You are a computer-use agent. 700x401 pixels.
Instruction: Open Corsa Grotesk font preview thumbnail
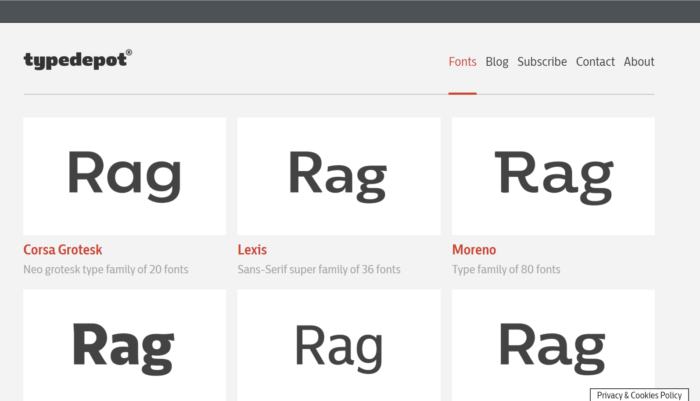[125, 176]
